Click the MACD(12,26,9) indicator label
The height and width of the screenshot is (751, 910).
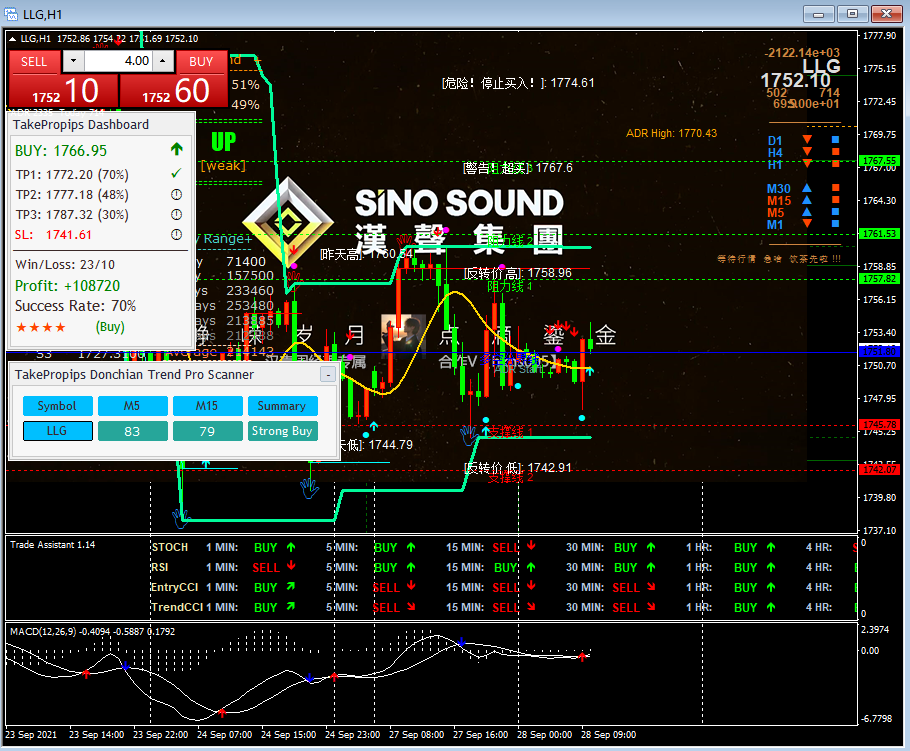pos(43,631)
